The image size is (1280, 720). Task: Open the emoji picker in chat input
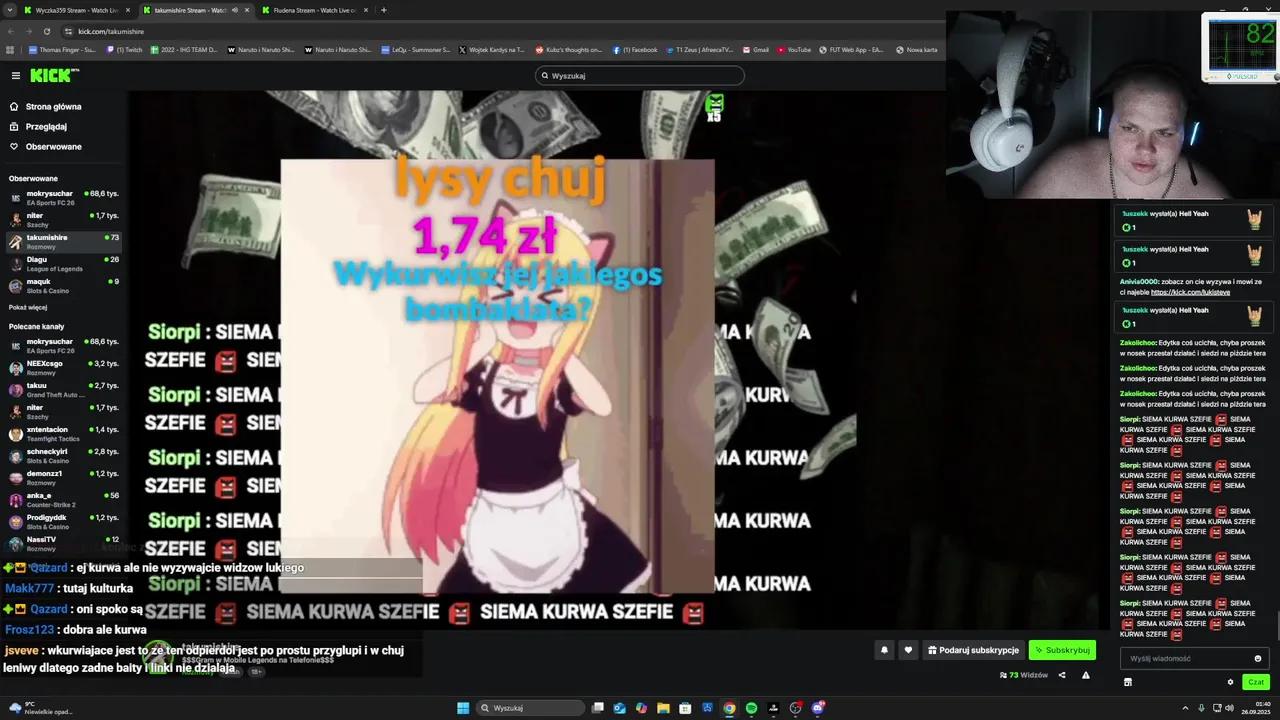point(1257,658)
